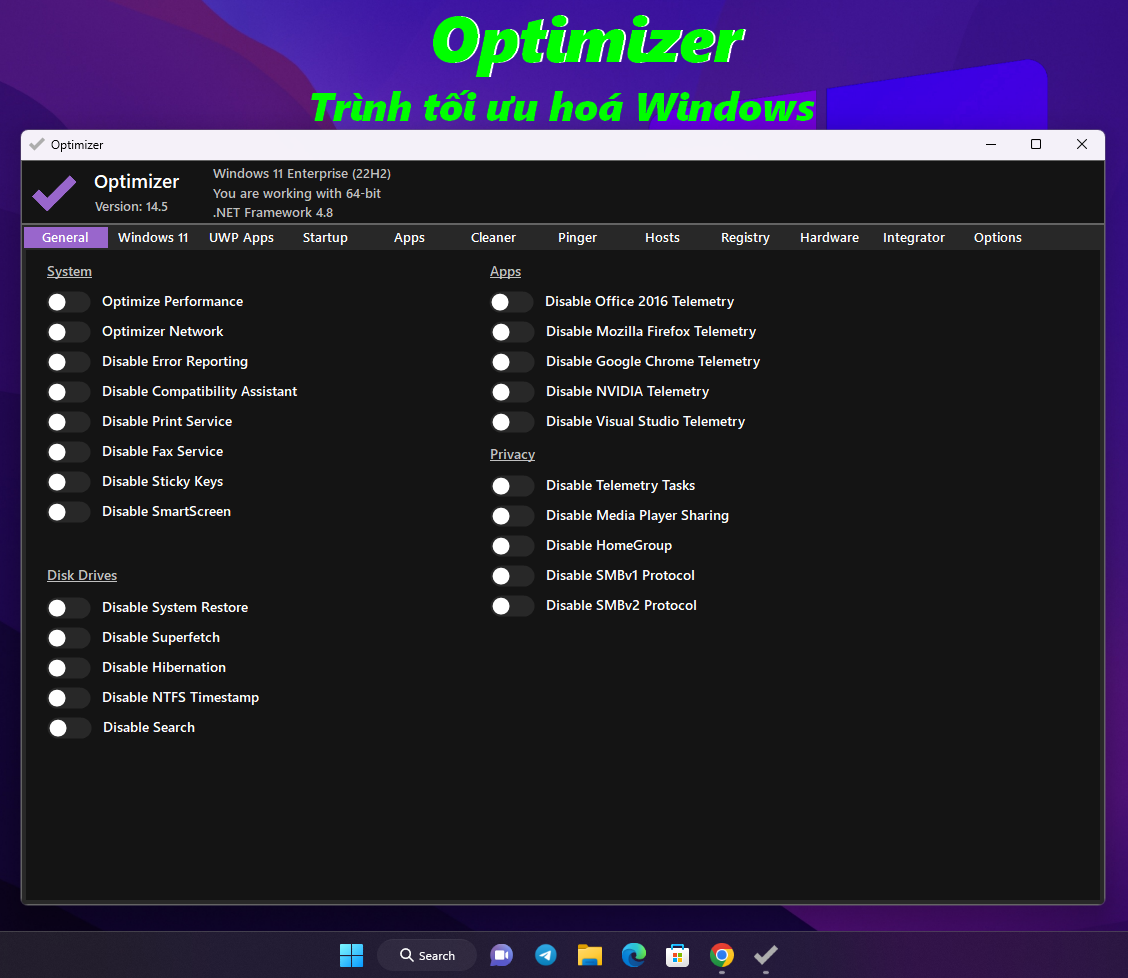The image size is (1128, 978).
Task: Switch to the Cleaner tab
Action: 494,237
